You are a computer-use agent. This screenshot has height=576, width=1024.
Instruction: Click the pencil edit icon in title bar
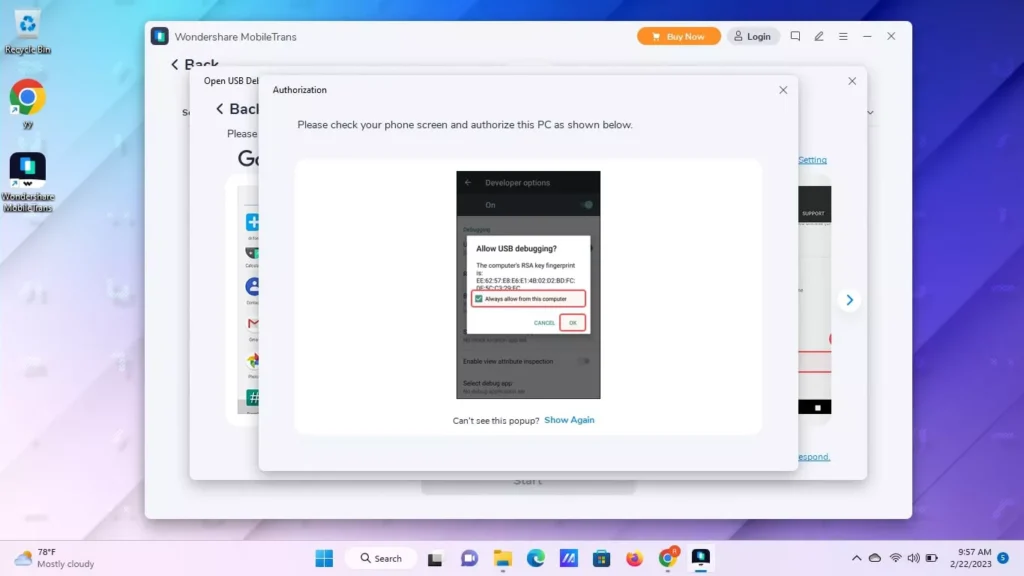tap(819, 36)
